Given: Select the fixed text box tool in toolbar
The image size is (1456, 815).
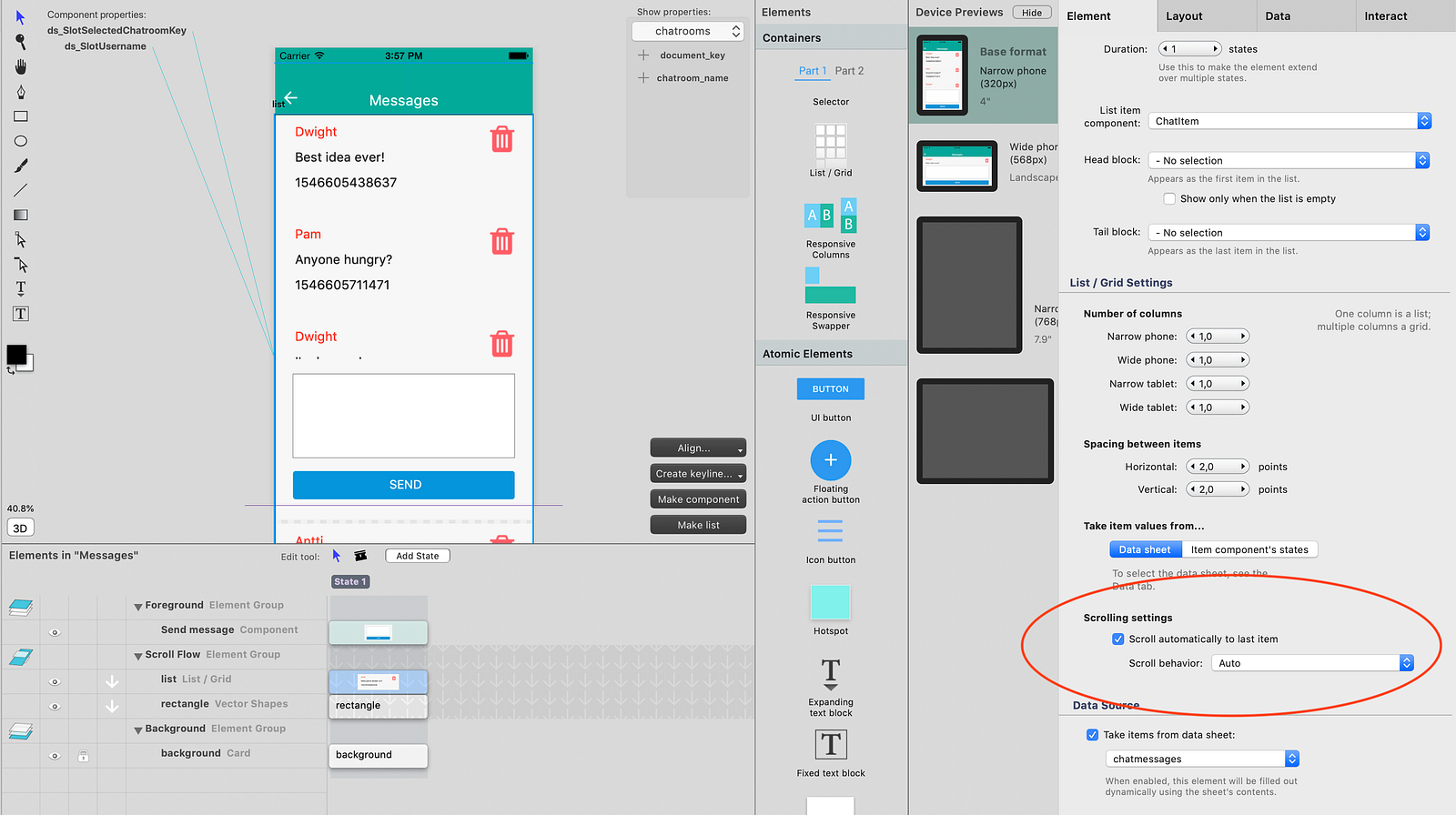Looking at the screenshot, I should coord(20,314).
